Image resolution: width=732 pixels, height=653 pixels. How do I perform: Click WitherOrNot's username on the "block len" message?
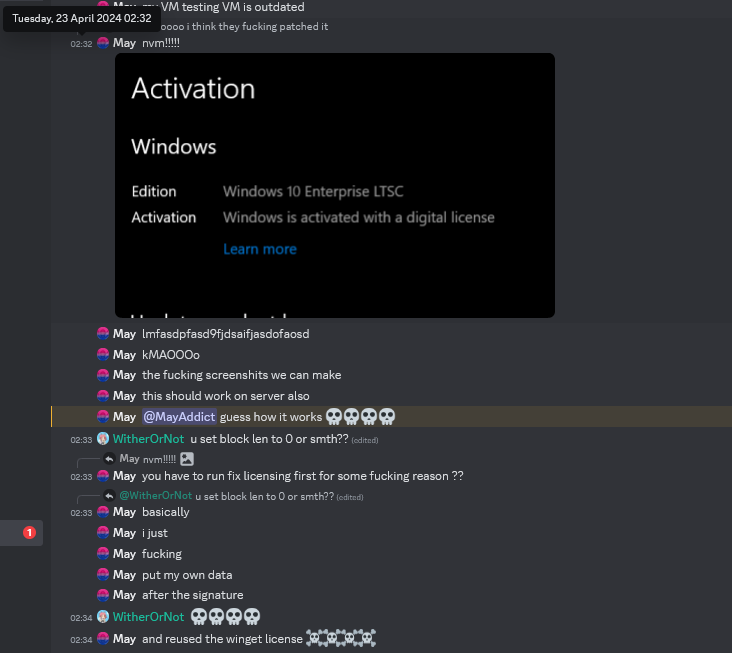click(148, 439)
